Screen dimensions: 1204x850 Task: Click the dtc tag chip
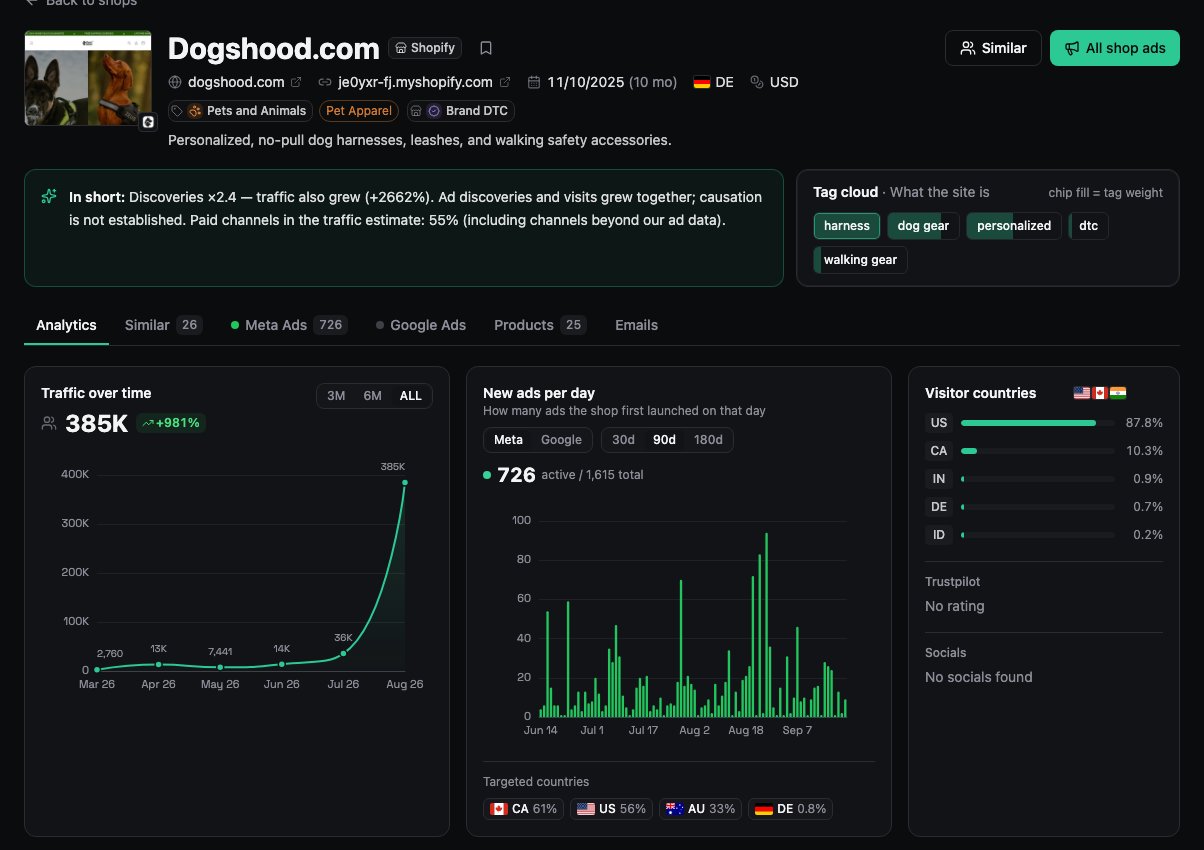pos(1088,226)
